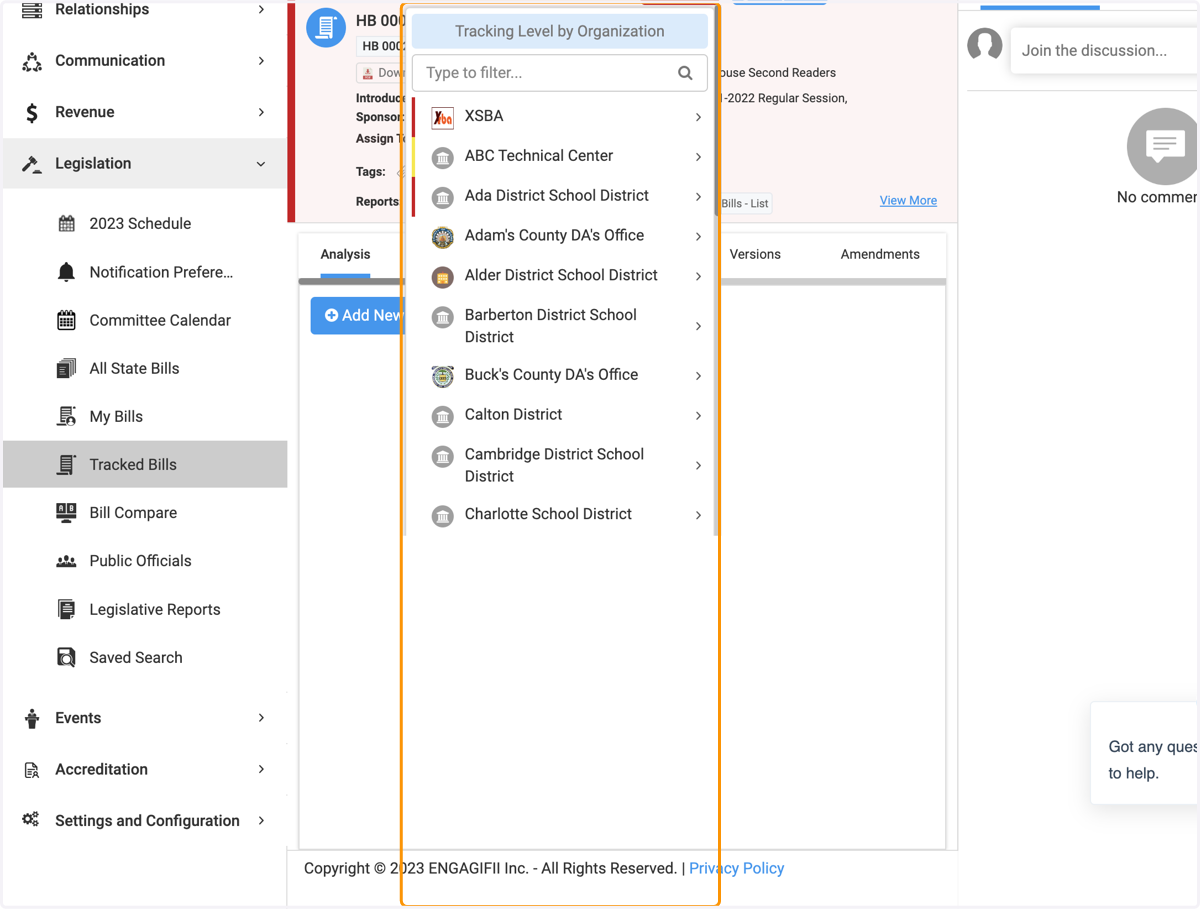
Task: Click the View More link
Action: [x=908, y=201]
